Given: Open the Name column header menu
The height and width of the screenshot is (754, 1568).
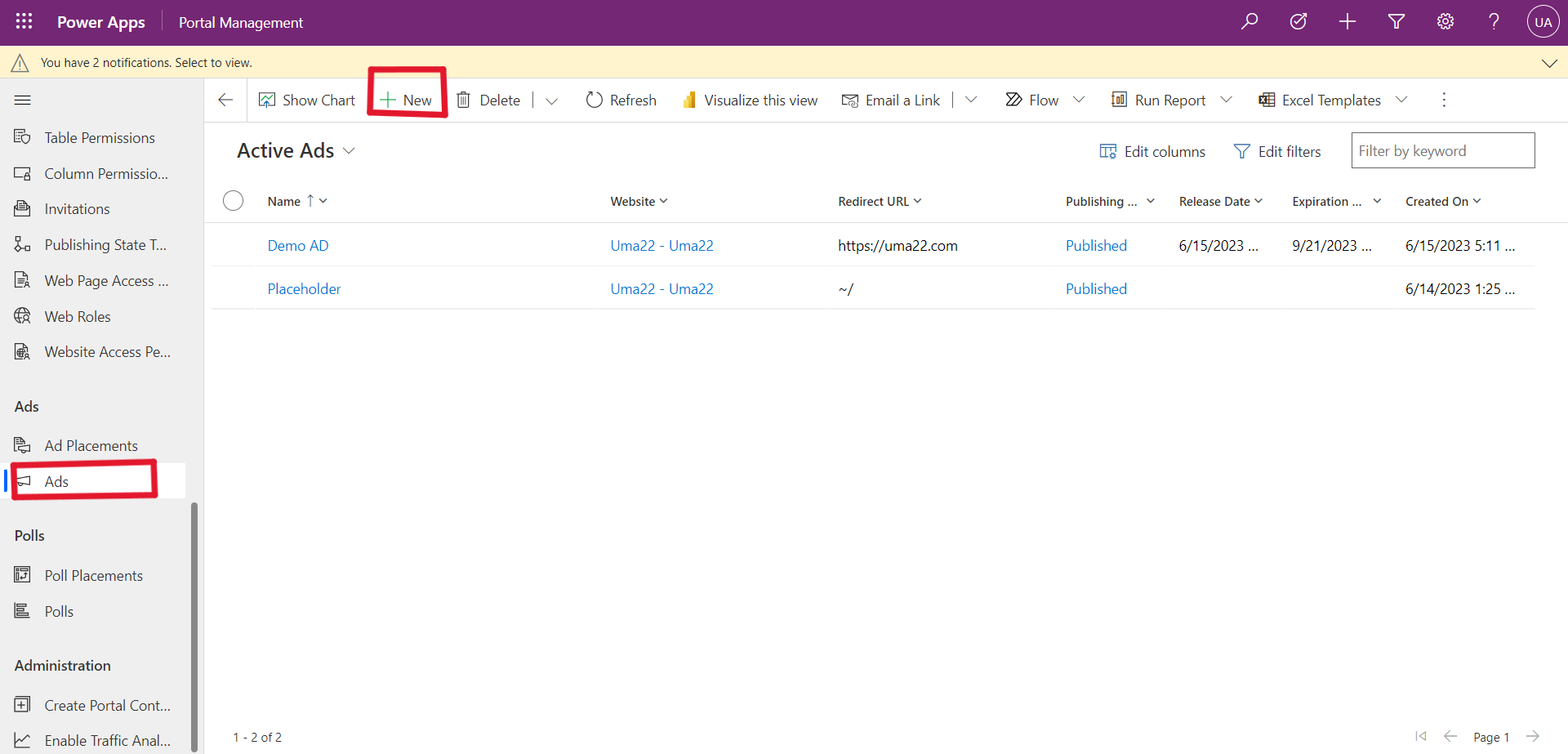Looking at the screenshot, I should pyautogui.click(x=297, y=201).
